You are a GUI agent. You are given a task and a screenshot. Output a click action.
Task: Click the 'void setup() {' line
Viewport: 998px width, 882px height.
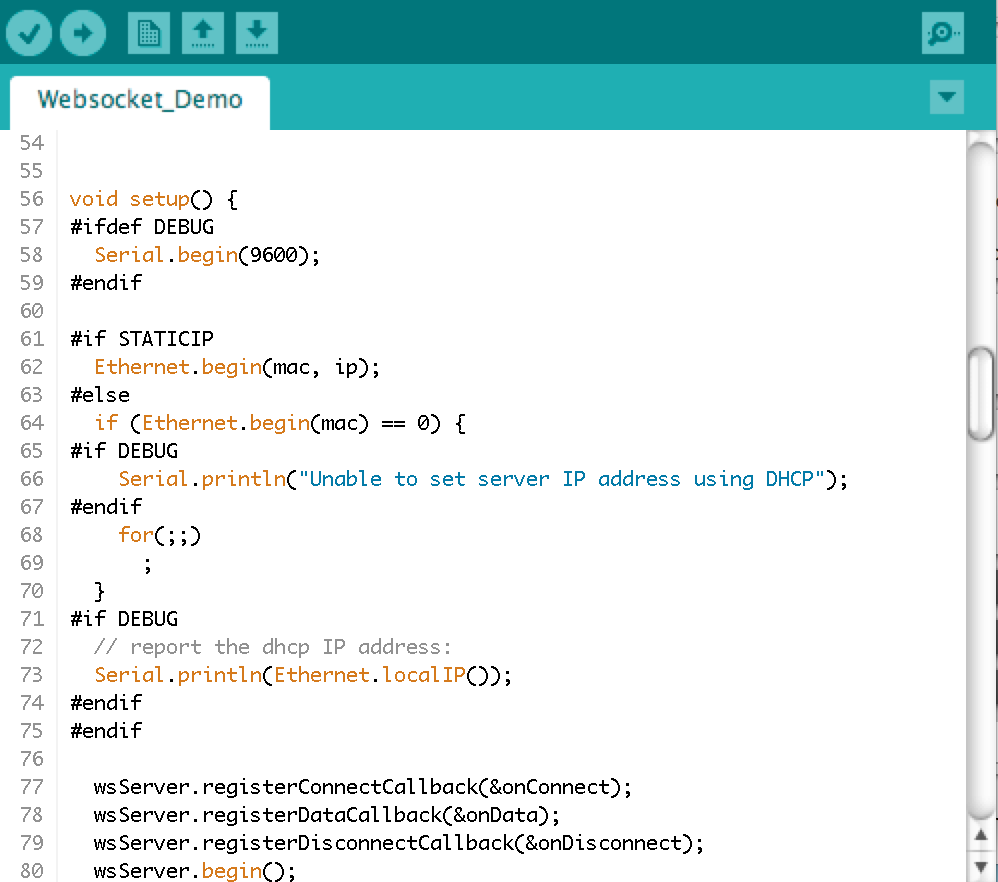[153, 199]
